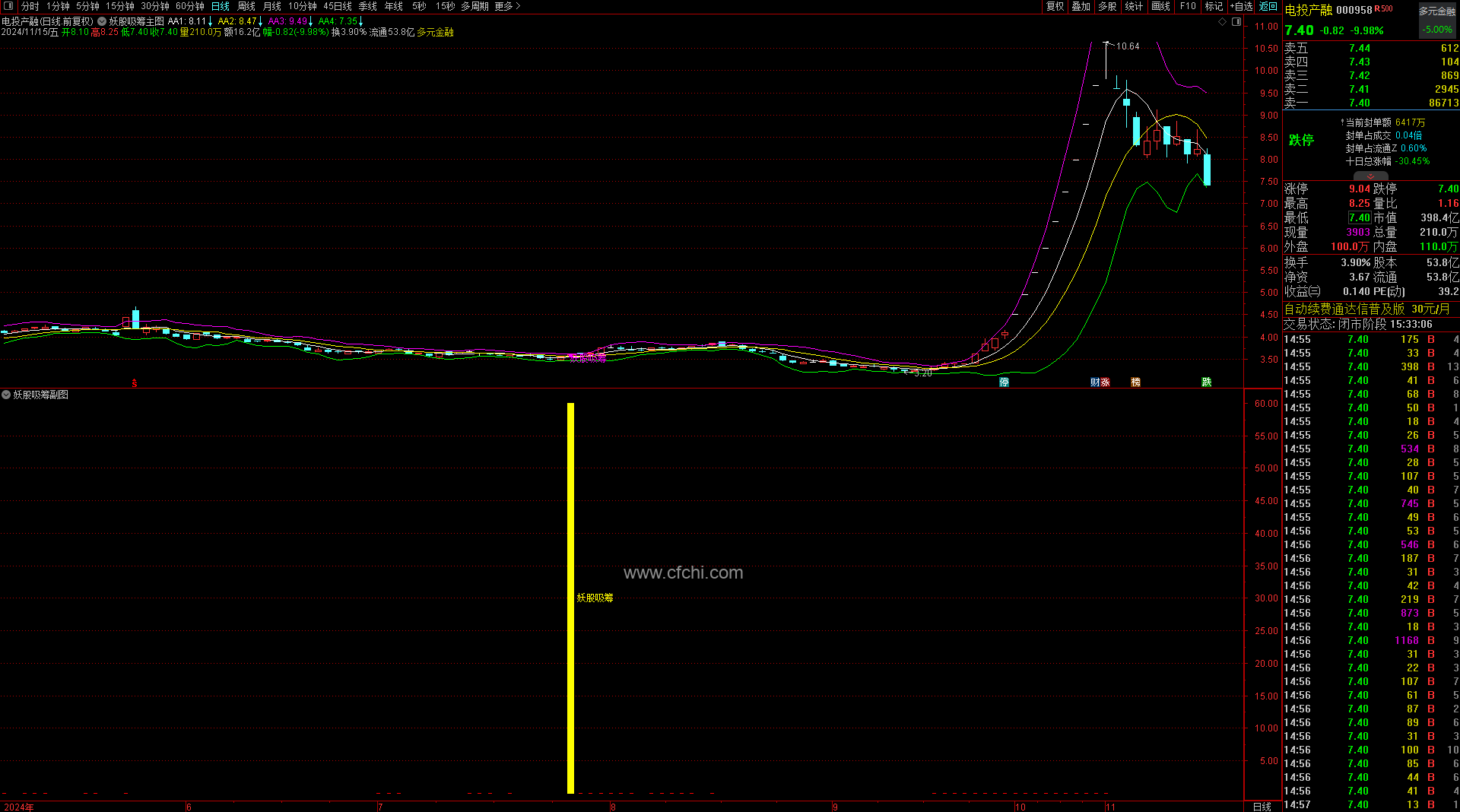Viewport: 1460px width, 812px height.
Task: Click the 3.20 low price label
Action: tap(922, 373)
